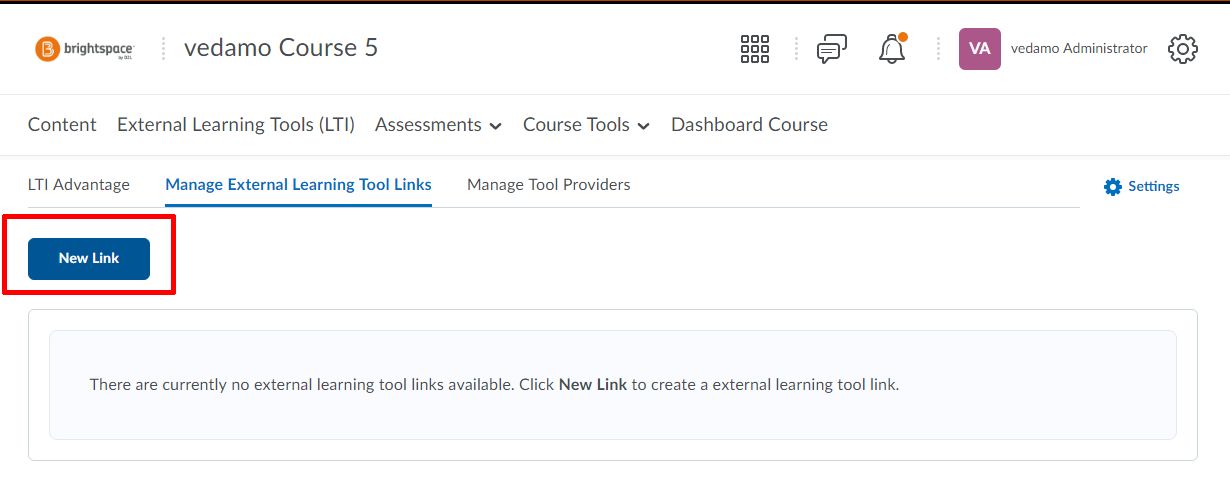Go to the Content nav item
This screenshot has width=1230, height=478.
coord(62,125)
